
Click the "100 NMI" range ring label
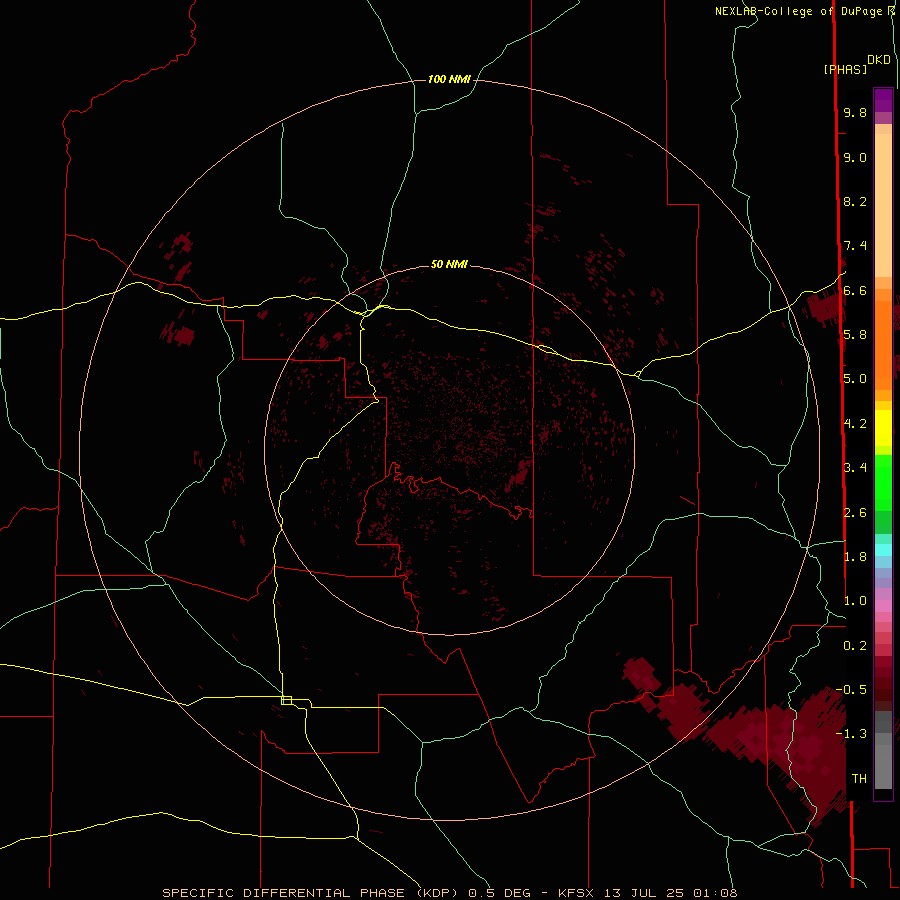pos(449,79)
